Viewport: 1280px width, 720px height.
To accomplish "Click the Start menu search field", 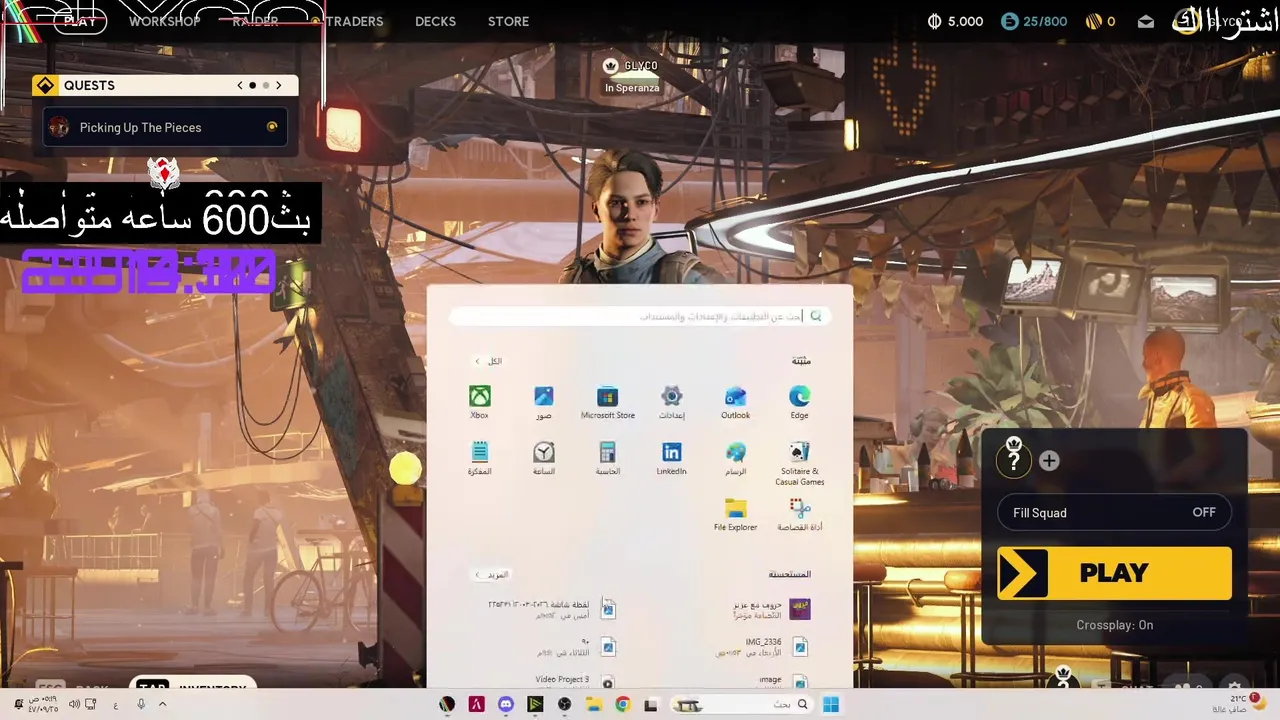I will 639,316.
